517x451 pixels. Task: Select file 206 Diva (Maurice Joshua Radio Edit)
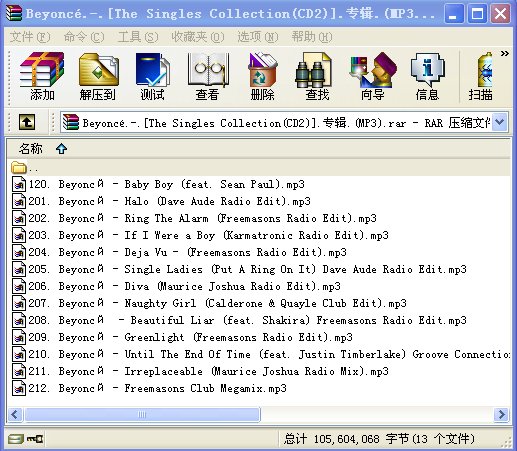tap(176, 286)
